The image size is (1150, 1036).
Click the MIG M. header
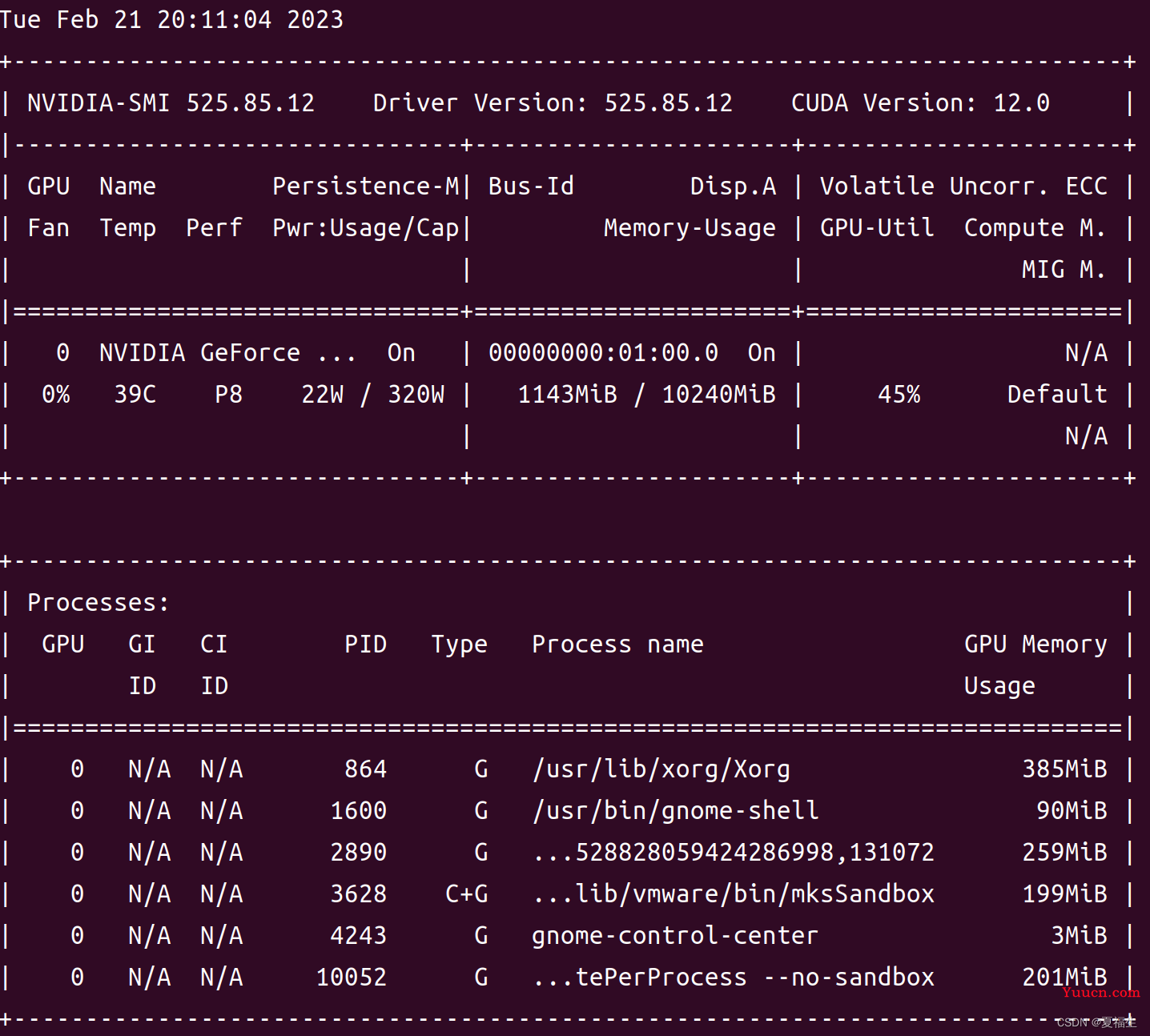point(1064,269)
